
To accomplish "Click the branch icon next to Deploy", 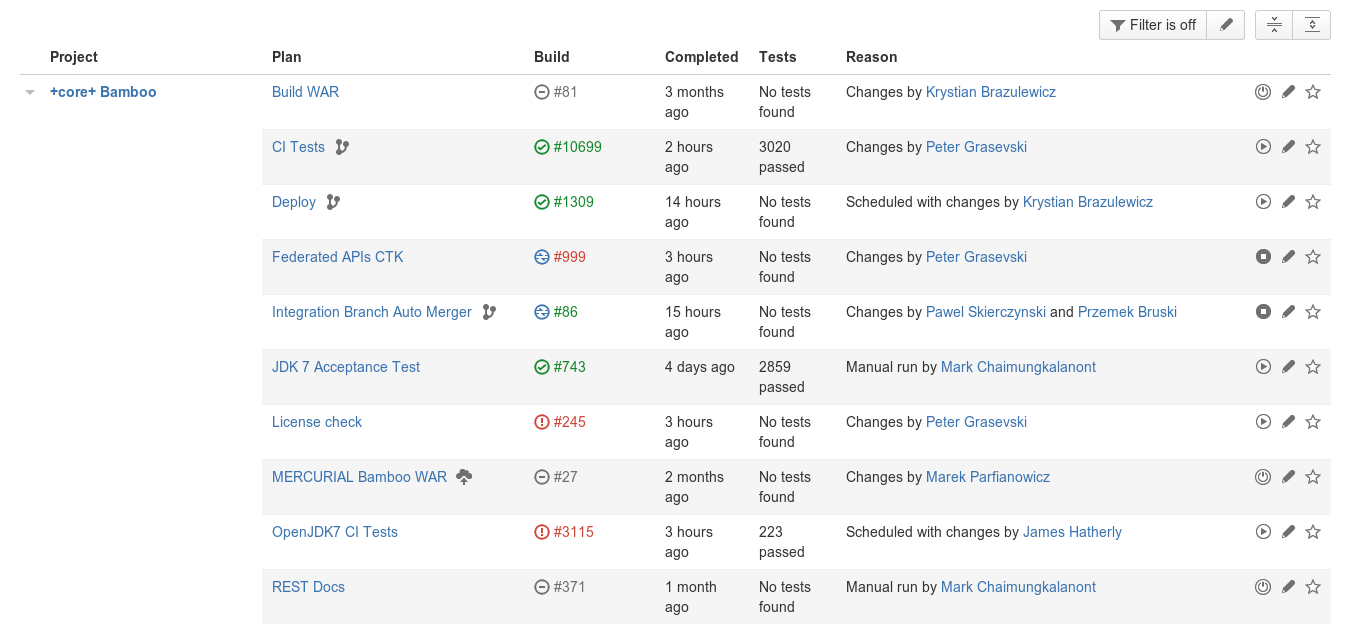I will pos(333,202).
